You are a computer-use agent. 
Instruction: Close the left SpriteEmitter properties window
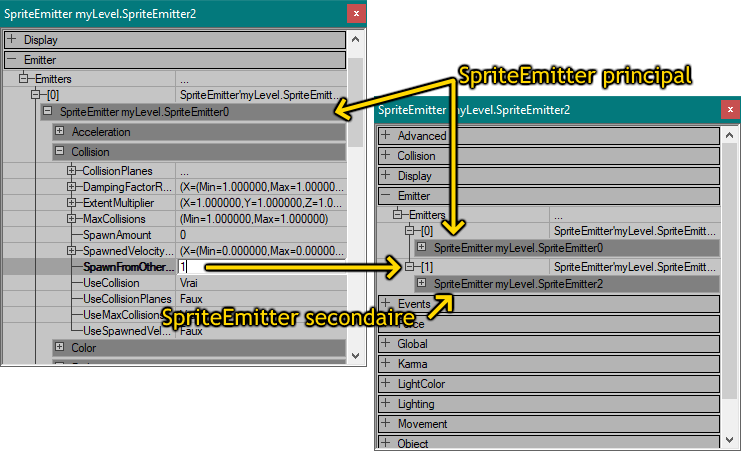(x=356, y=13)
